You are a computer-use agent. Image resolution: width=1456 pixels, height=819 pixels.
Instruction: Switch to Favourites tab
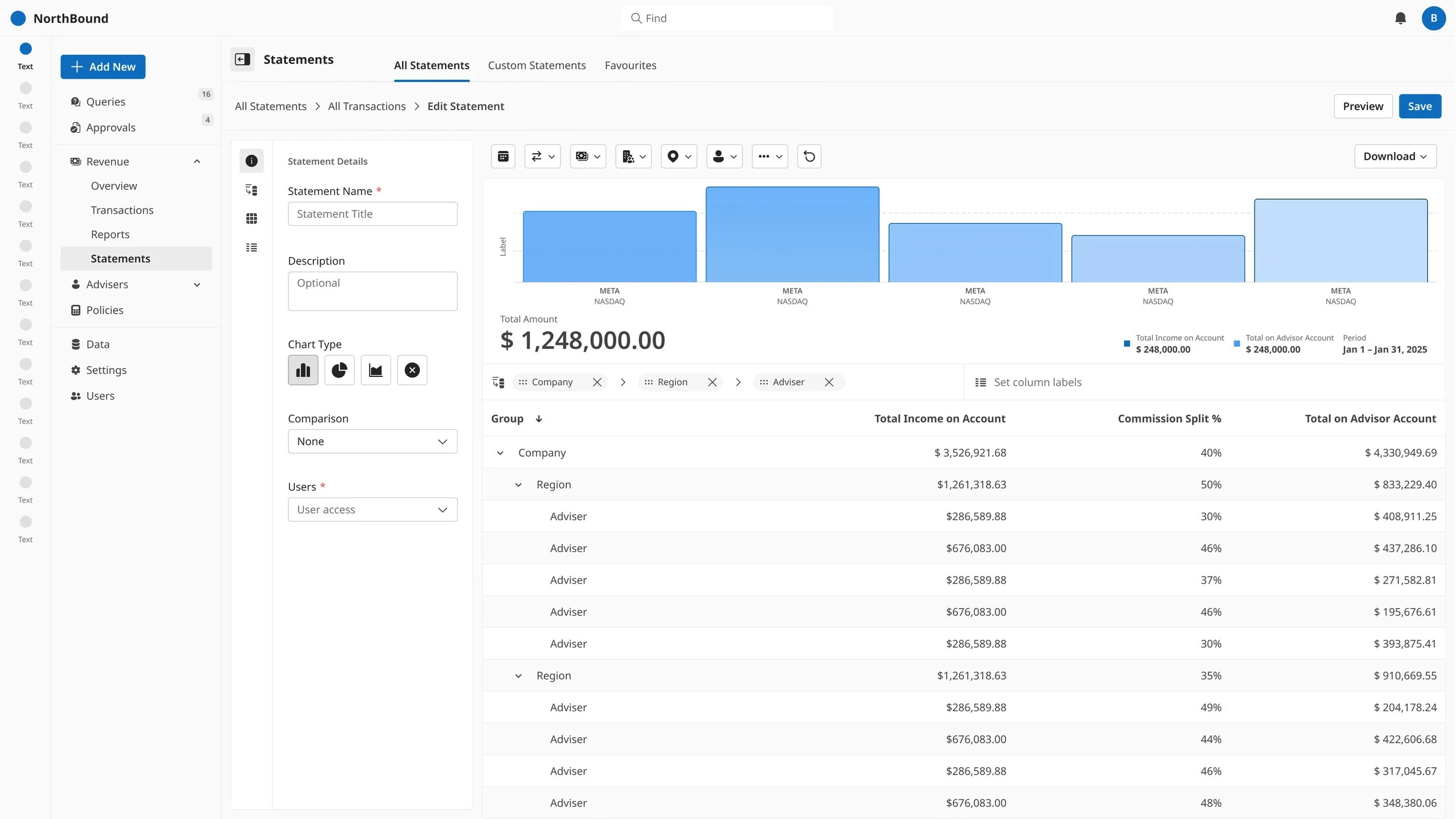tap(630, 65)
